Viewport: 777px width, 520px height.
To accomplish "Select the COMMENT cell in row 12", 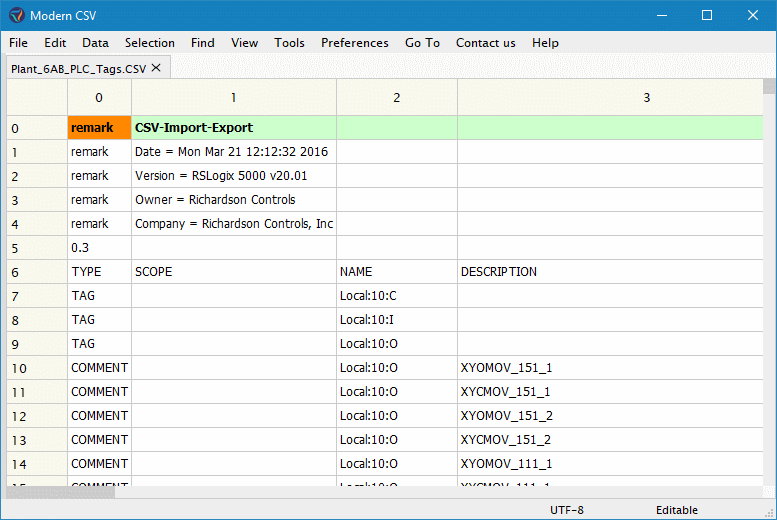I will point(99,415).
